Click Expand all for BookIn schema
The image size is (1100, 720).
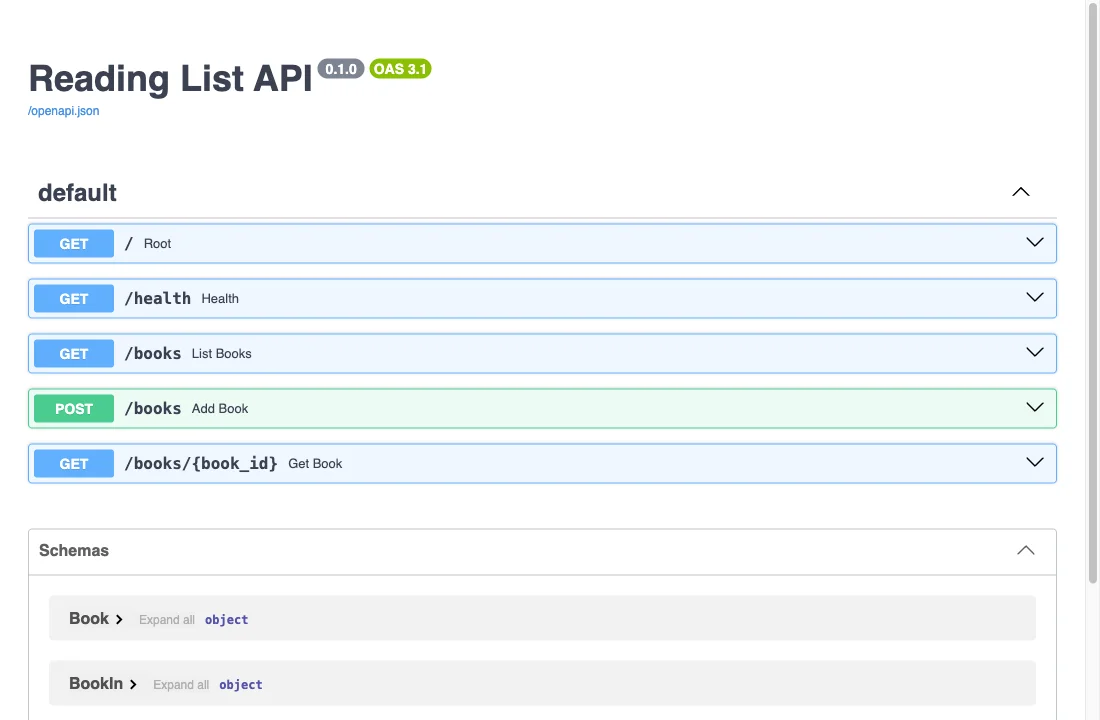(181, 684)
